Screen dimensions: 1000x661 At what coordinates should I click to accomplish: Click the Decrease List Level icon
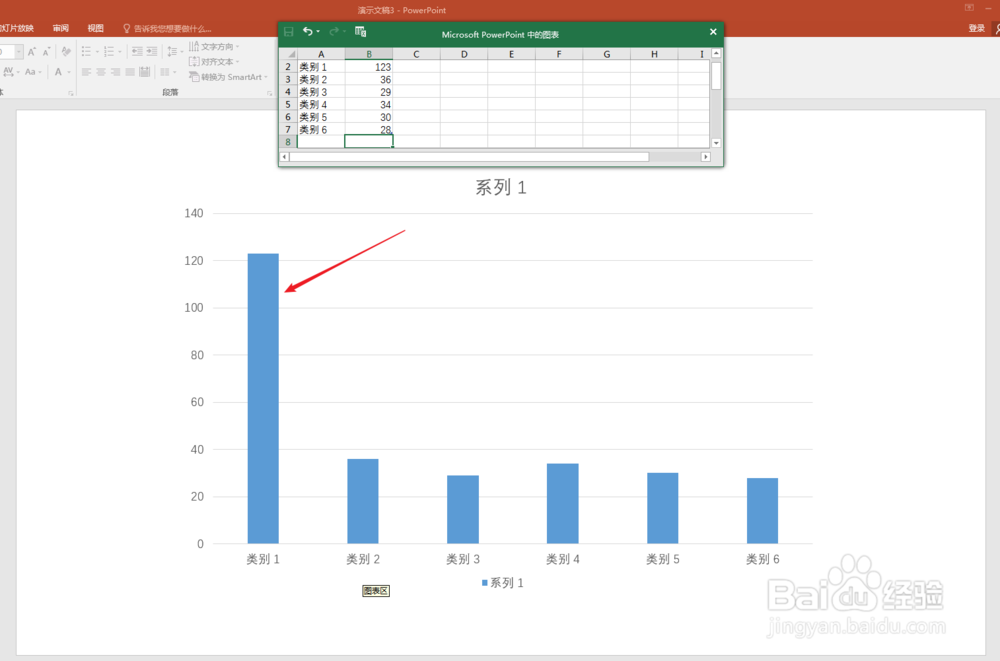coord(137,51)
